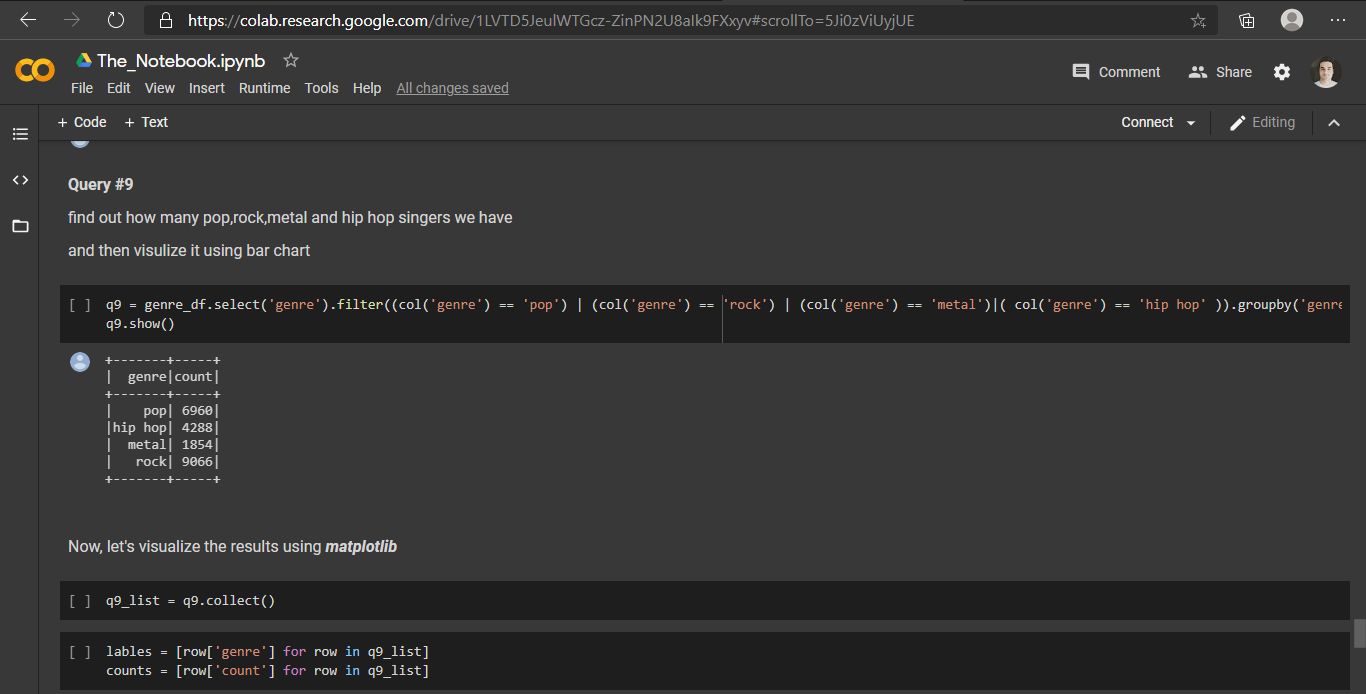The height and width of the screenshot is (694, 1366).
Task: Open the table of contents sidebar icon
Action: (x=20, y=134)
